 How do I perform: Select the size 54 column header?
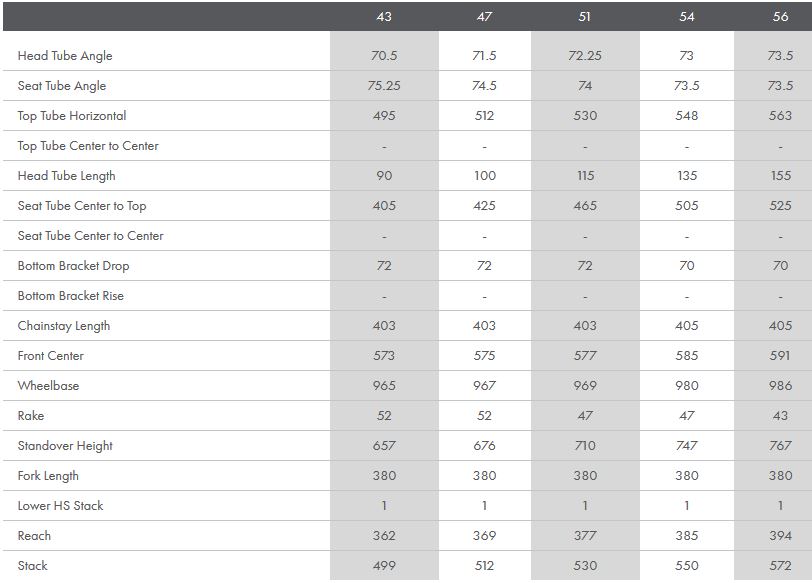(686, 17)
